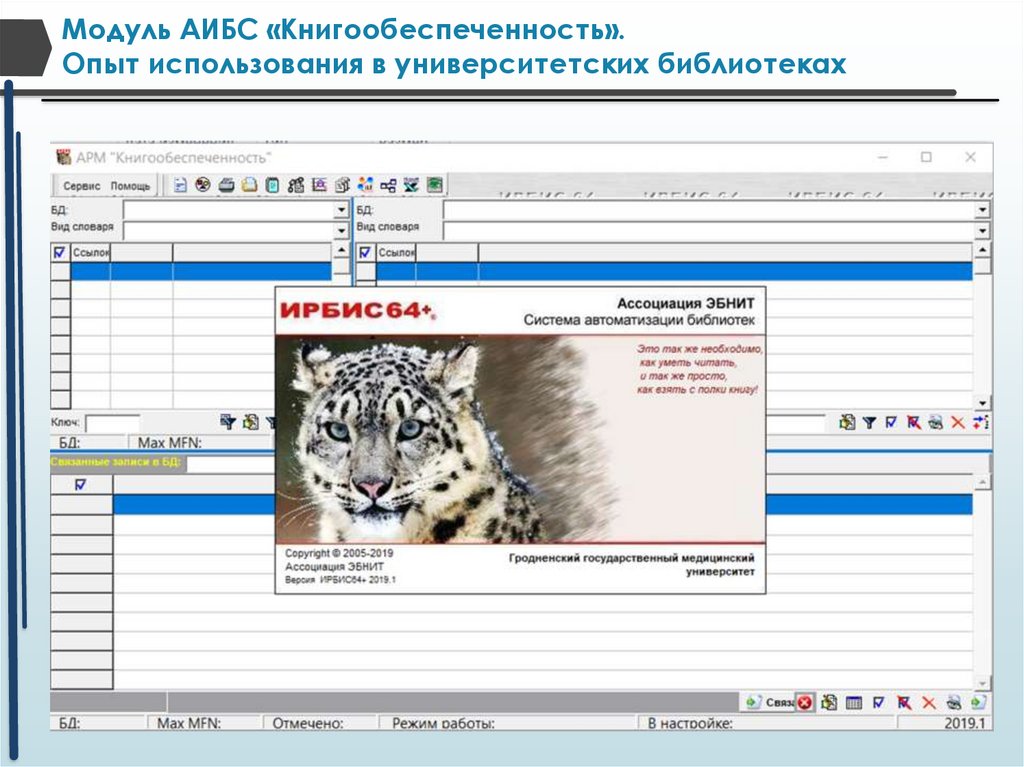Click the mark-all check icon in right pane
1024x767 pixels.
[x=891, y=423]
